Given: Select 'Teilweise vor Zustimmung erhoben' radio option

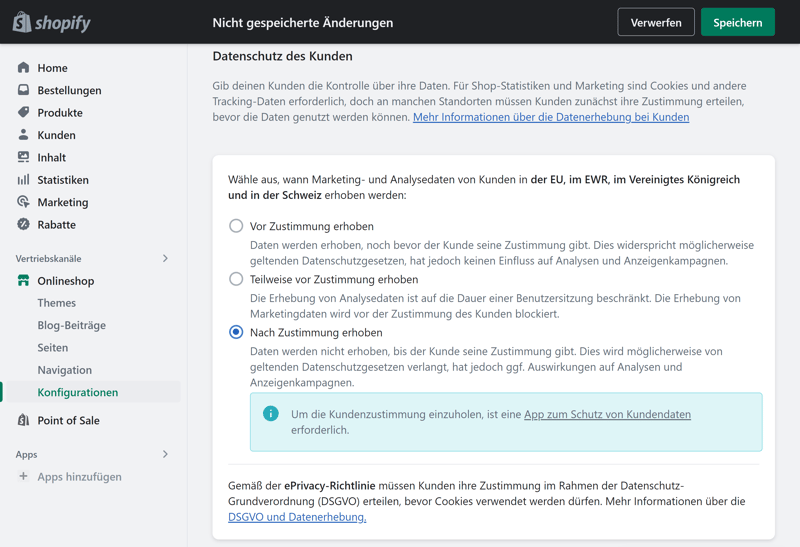Looking at the screenshot, I should coord(236,279).
